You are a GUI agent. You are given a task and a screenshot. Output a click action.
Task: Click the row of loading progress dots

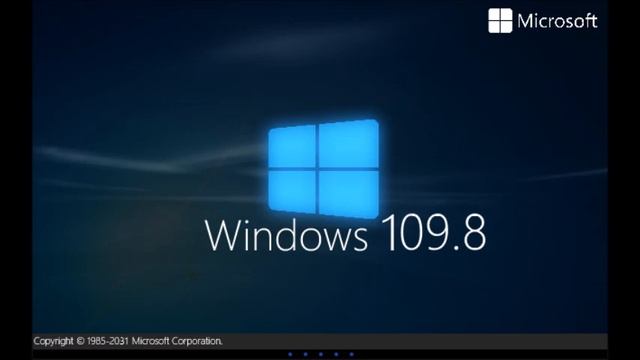pyautogui.click(x=321, y=354)
